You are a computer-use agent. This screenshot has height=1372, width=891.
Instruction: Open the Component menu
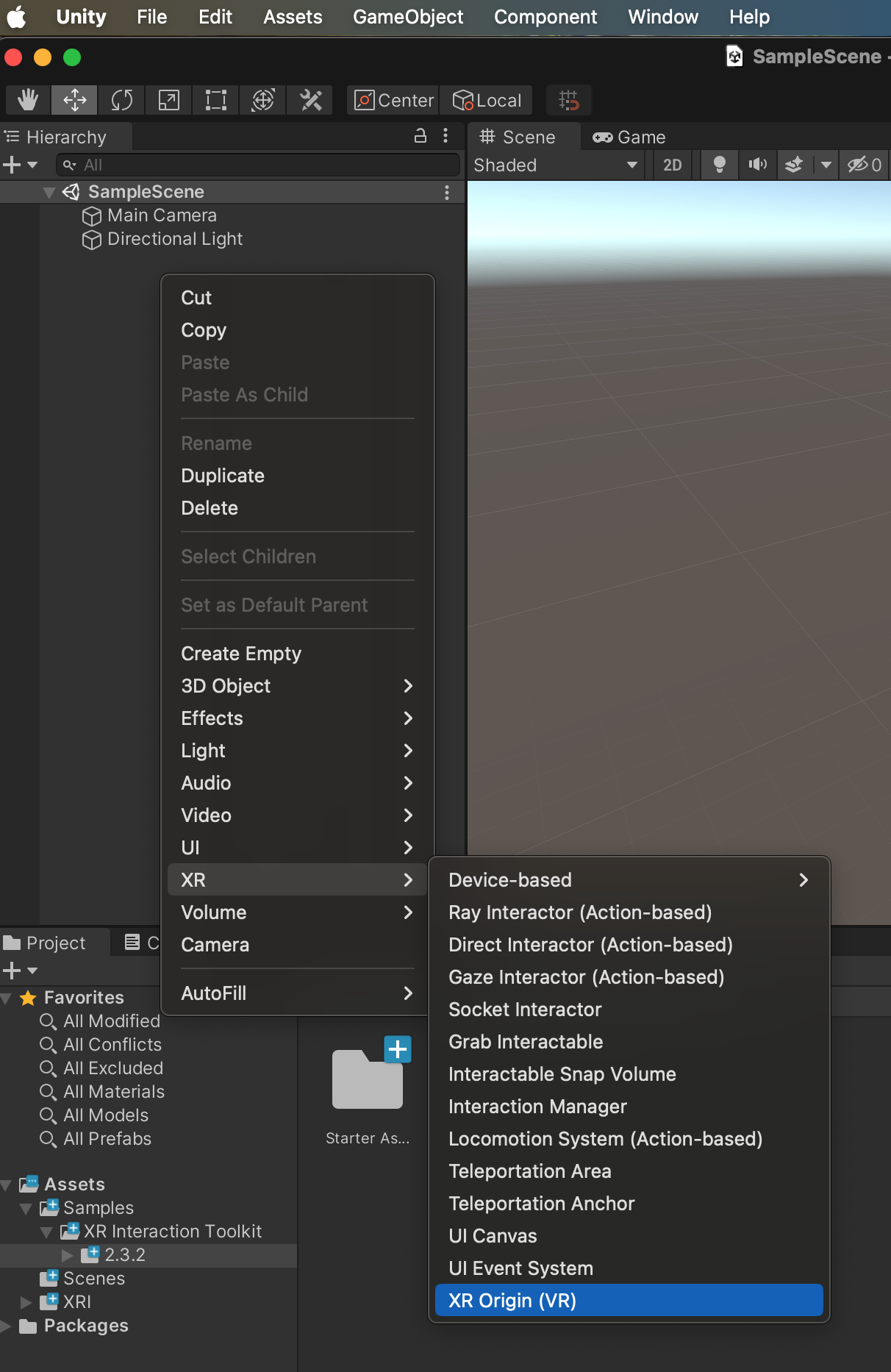(545, 17)
